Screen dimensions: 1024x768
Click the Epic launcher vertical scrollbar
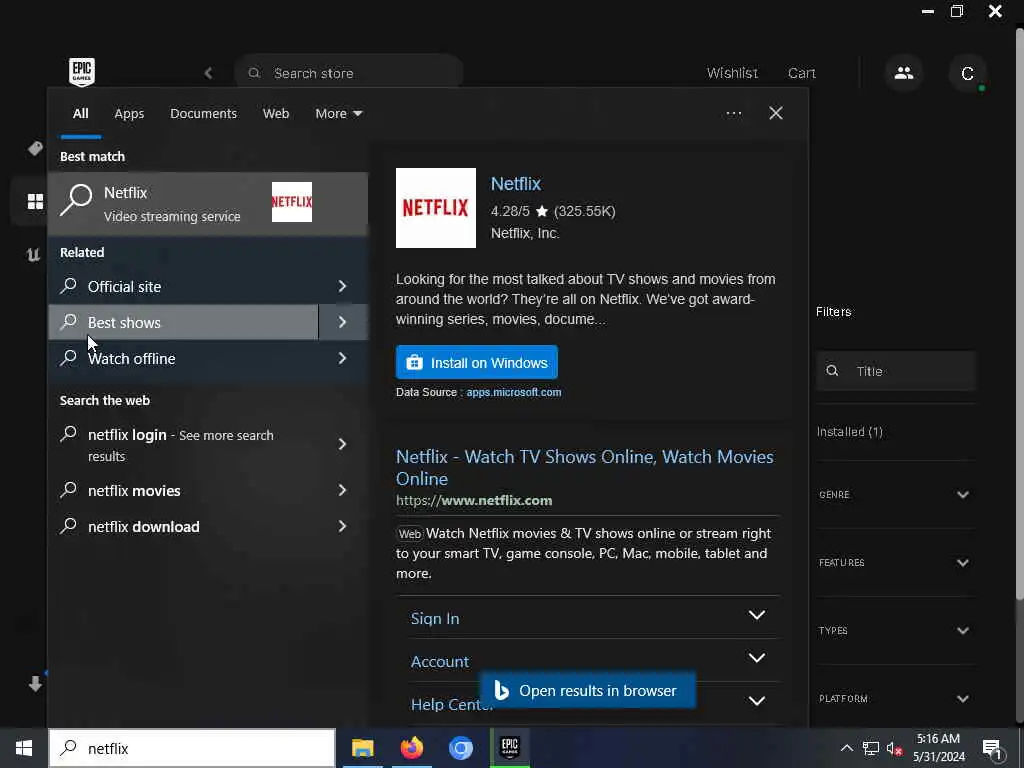(1019, 313)
